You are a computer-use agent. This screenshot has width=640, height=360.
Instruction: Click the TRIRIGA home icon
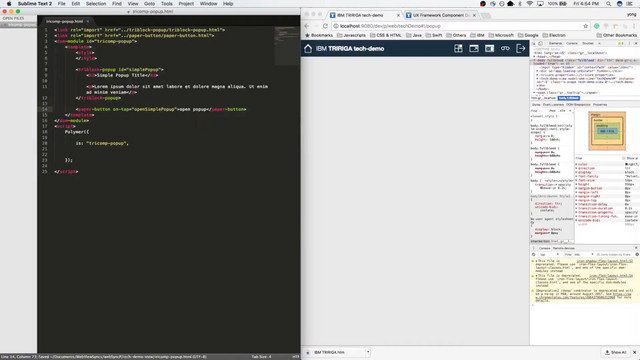[x=308, y=49]
